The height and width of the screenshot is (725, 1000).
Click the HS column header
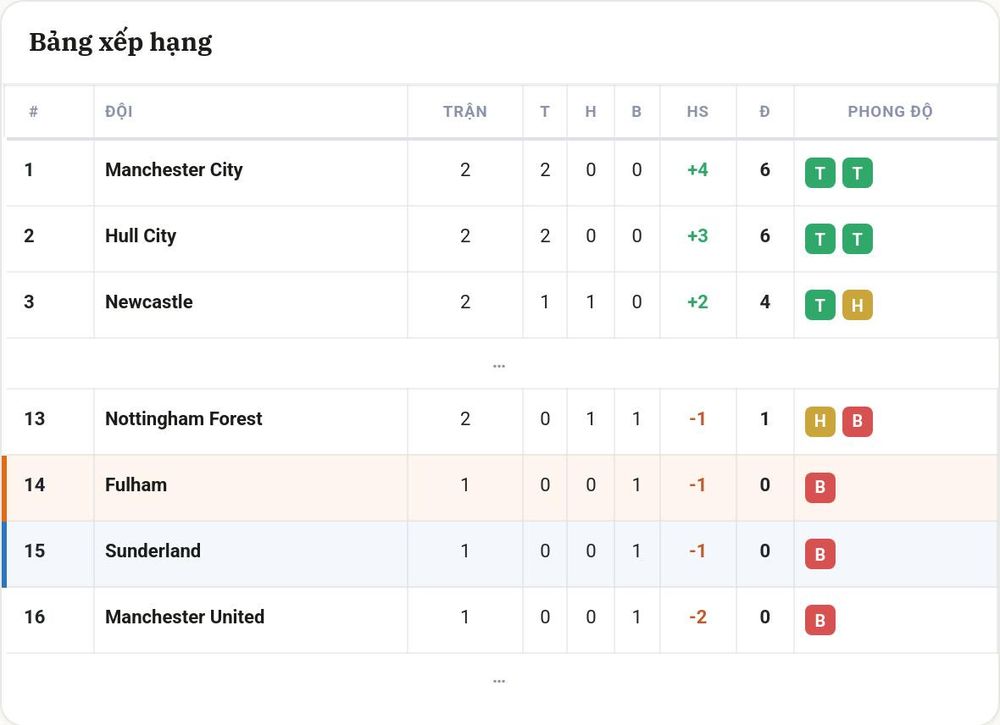(697, 112)
